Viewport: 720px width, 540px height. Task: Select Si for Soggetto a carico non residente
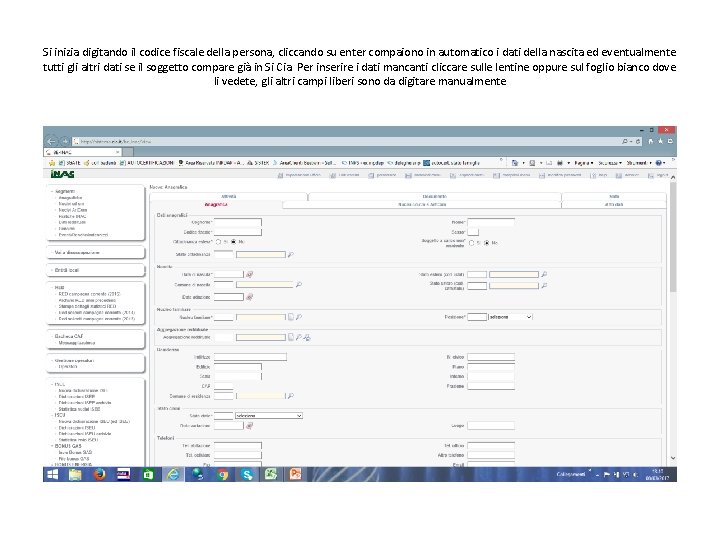[472, 243]
